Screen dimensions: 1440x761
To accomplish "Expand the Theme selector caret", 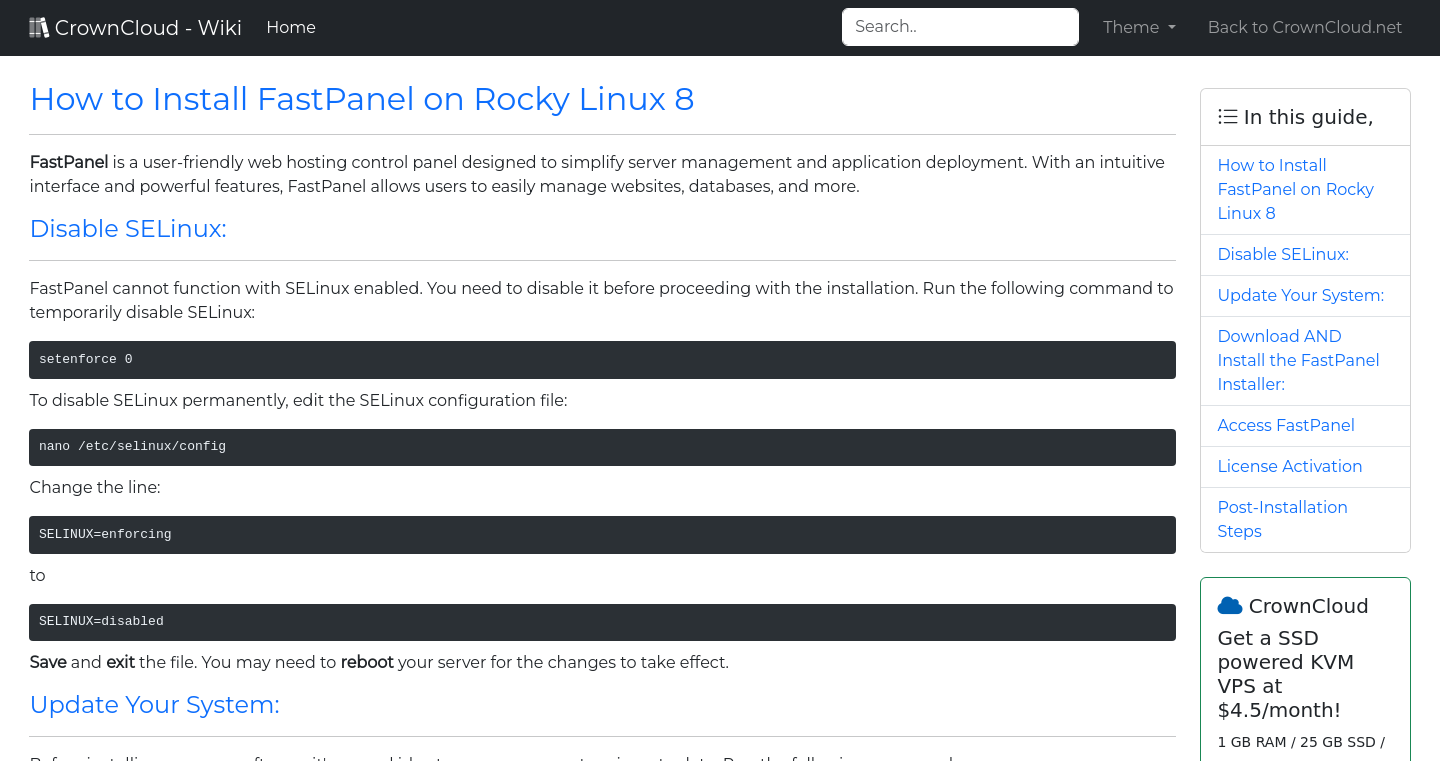I will coord(1171,28).
